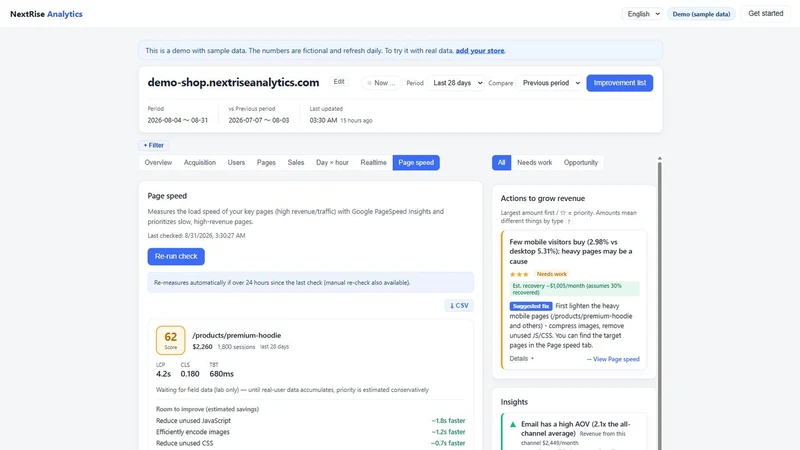Click the green up-triangle icon in Insights

coord(513,424)
